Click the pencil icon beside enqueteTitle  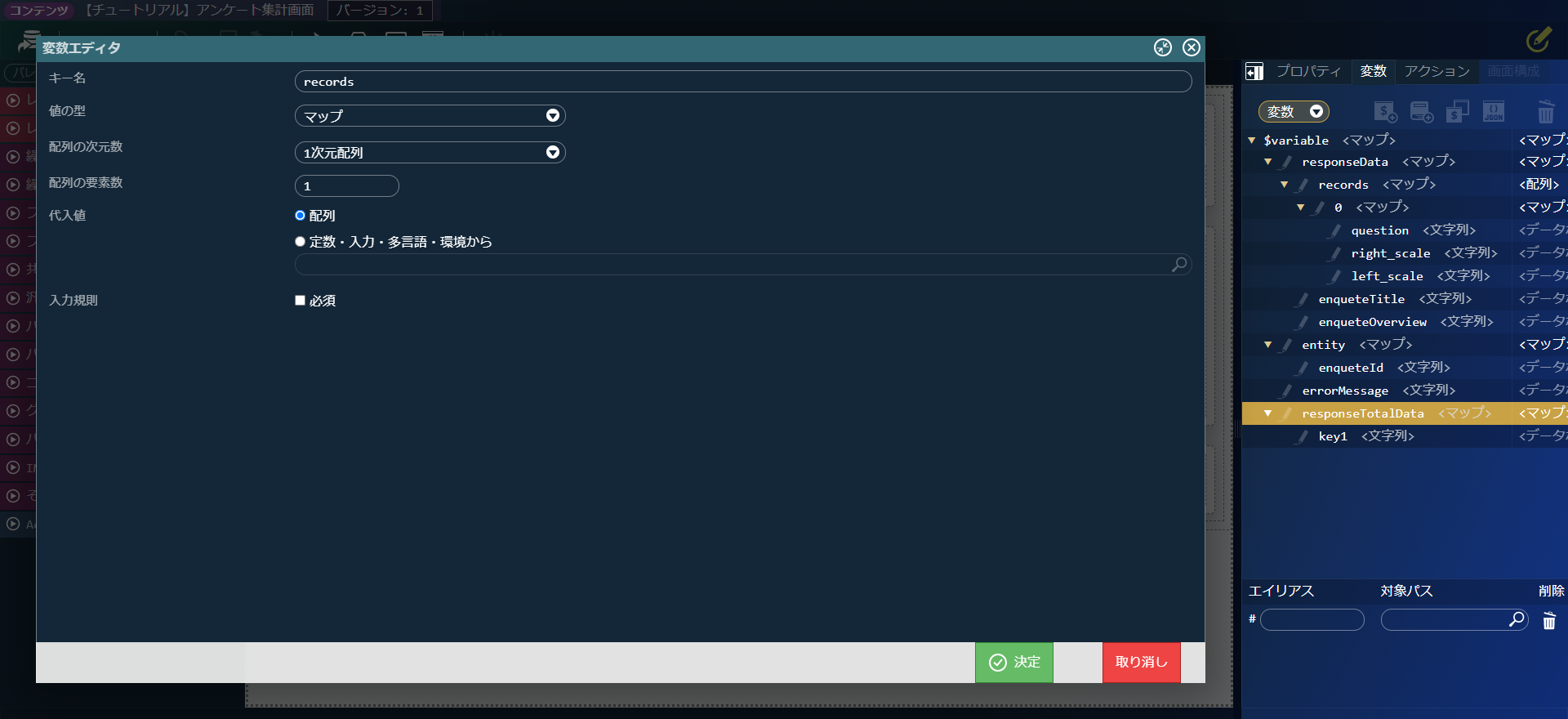1303,299
